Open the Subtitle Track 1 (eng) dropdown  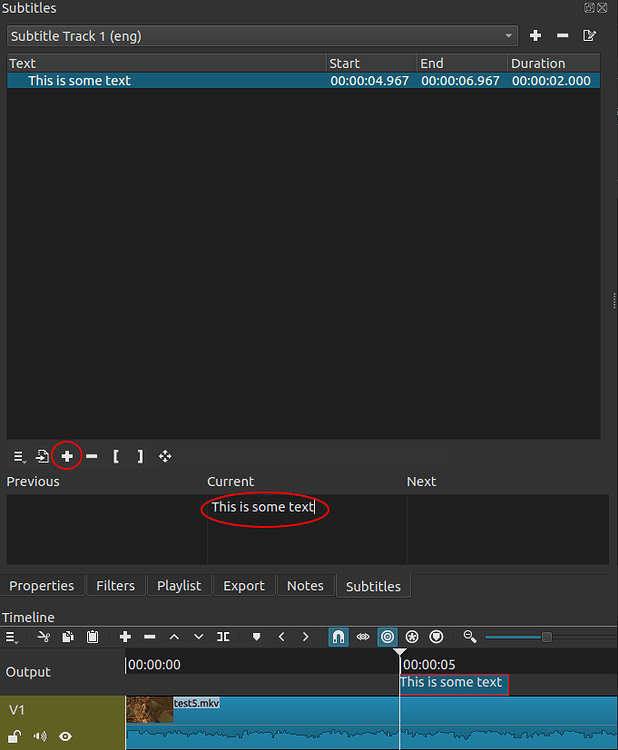coord(262,36)
